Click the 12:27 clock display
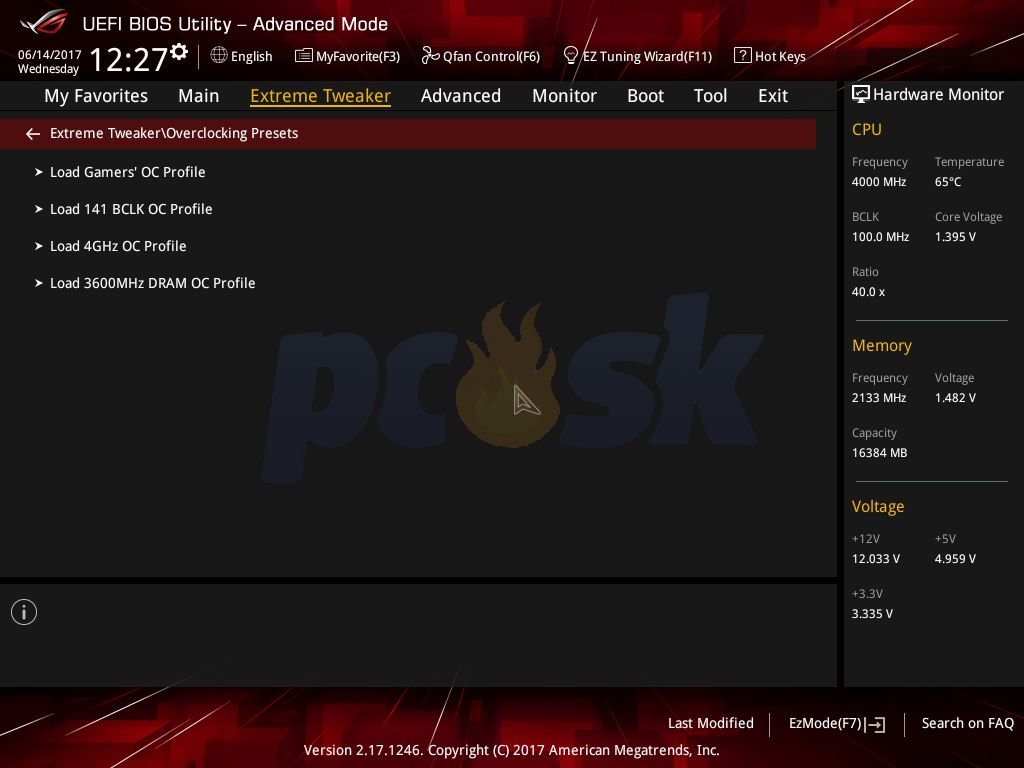 [129, 59]
